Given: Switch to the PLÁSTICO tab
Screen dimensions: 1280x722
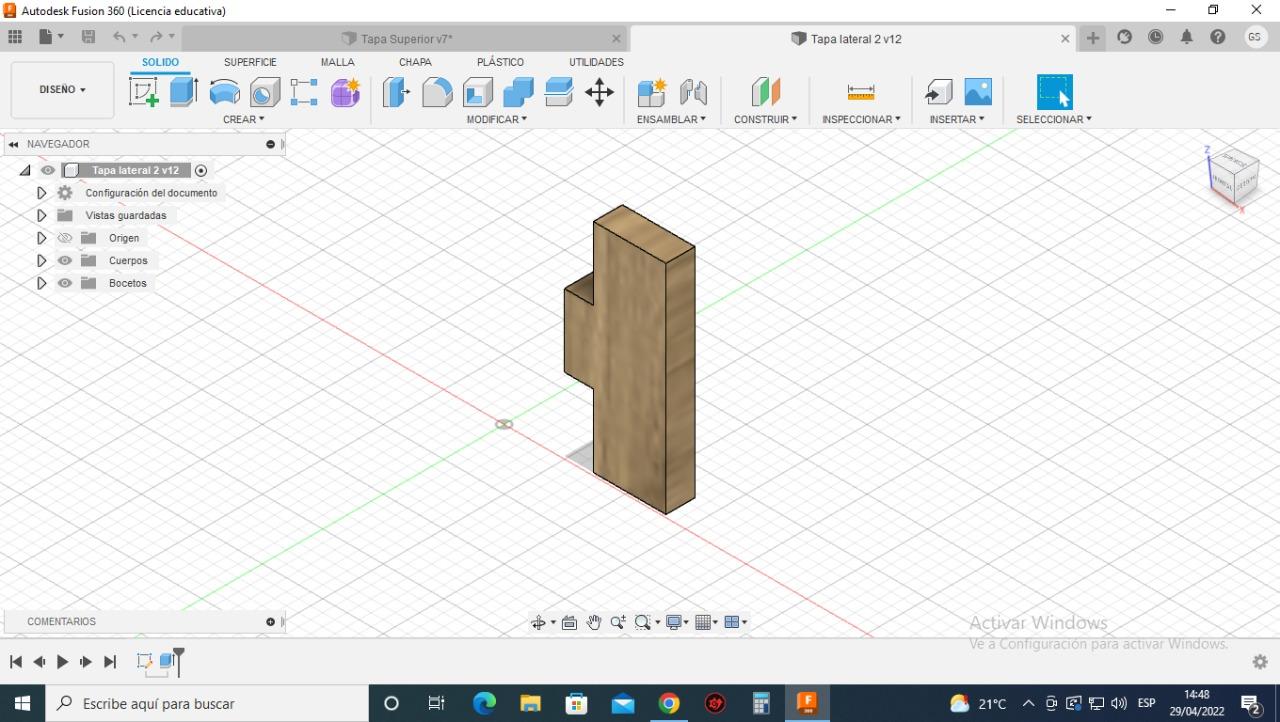Looking at the screenshot, I should coord(500,62).
